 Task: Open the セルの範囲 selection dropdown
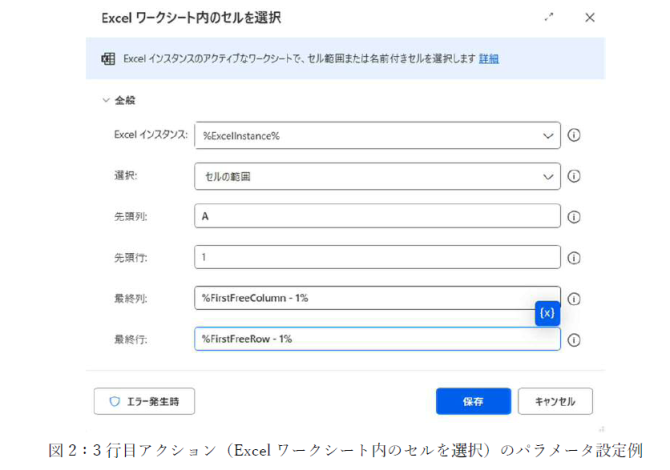coord(377,176)
